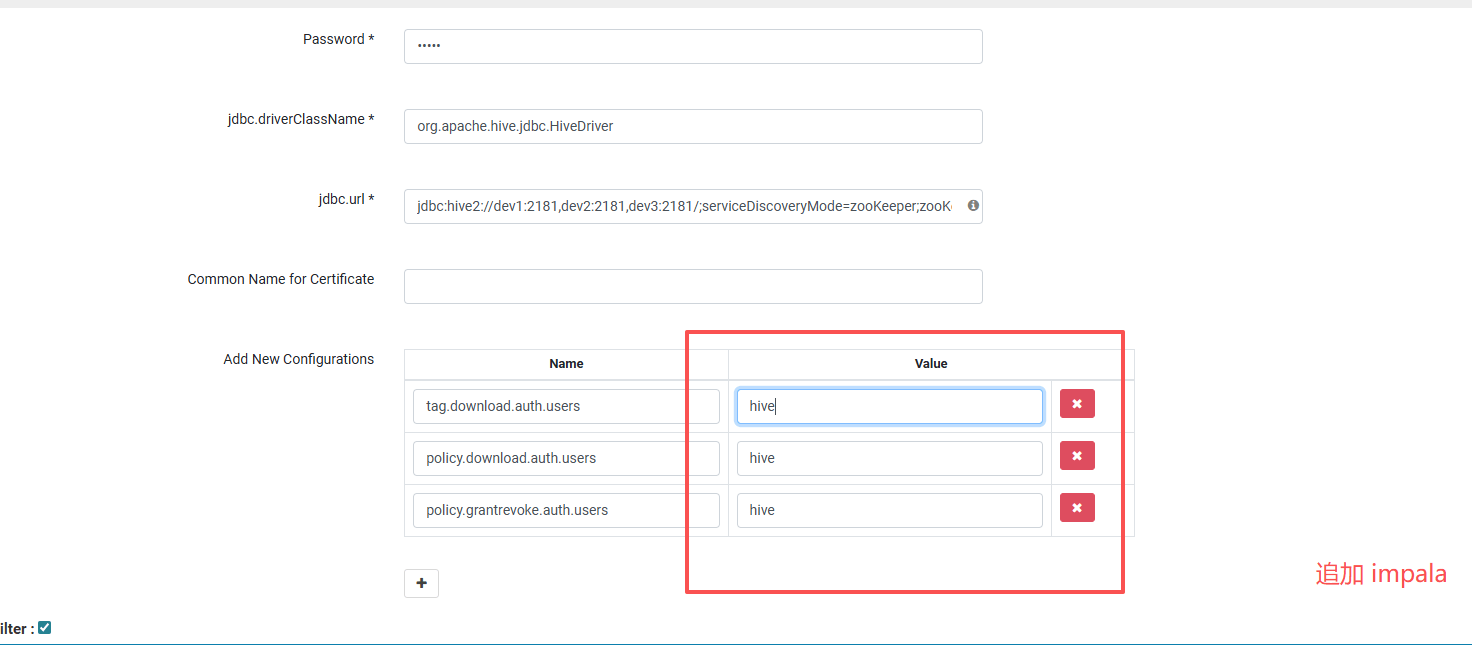Image resolution: width=1472 pixels, height=661 pixels.
Task: Click value field for tag.download.auth.users
Action: tap(889, 406)
